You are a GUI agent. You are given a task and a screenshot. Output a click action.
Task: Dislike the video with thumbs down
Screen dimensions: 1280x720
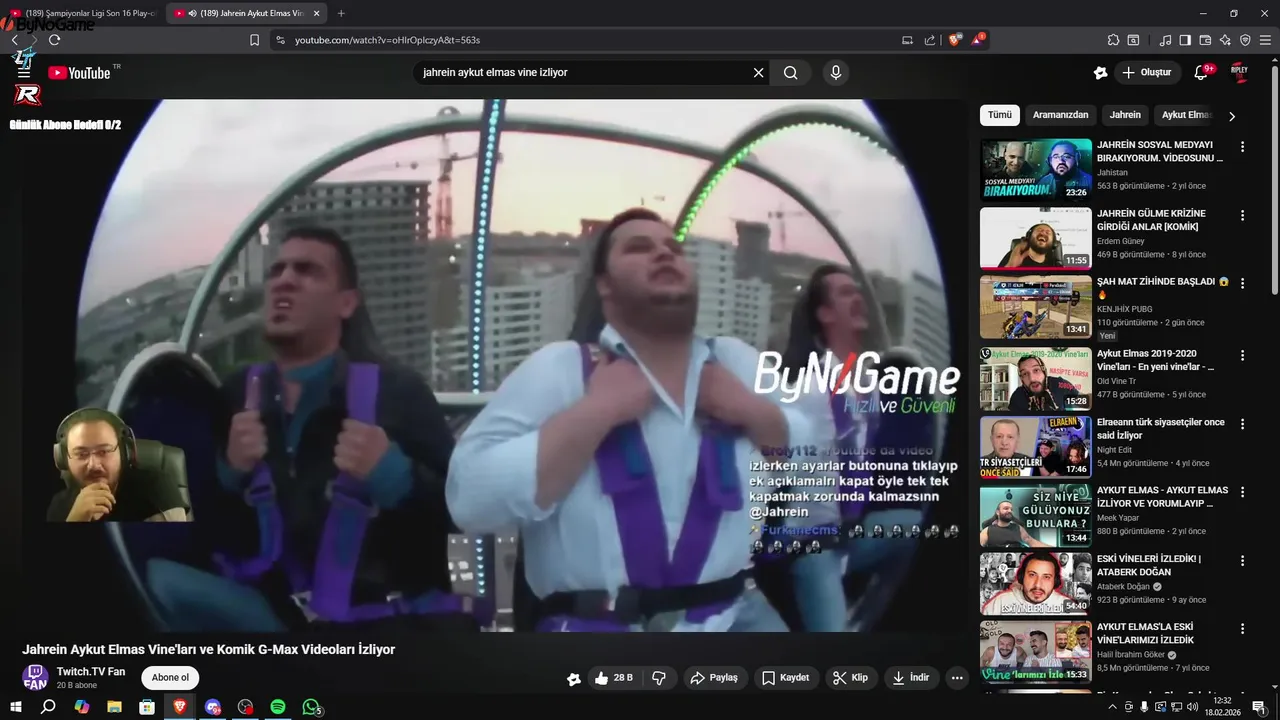(x=659, y=678)
